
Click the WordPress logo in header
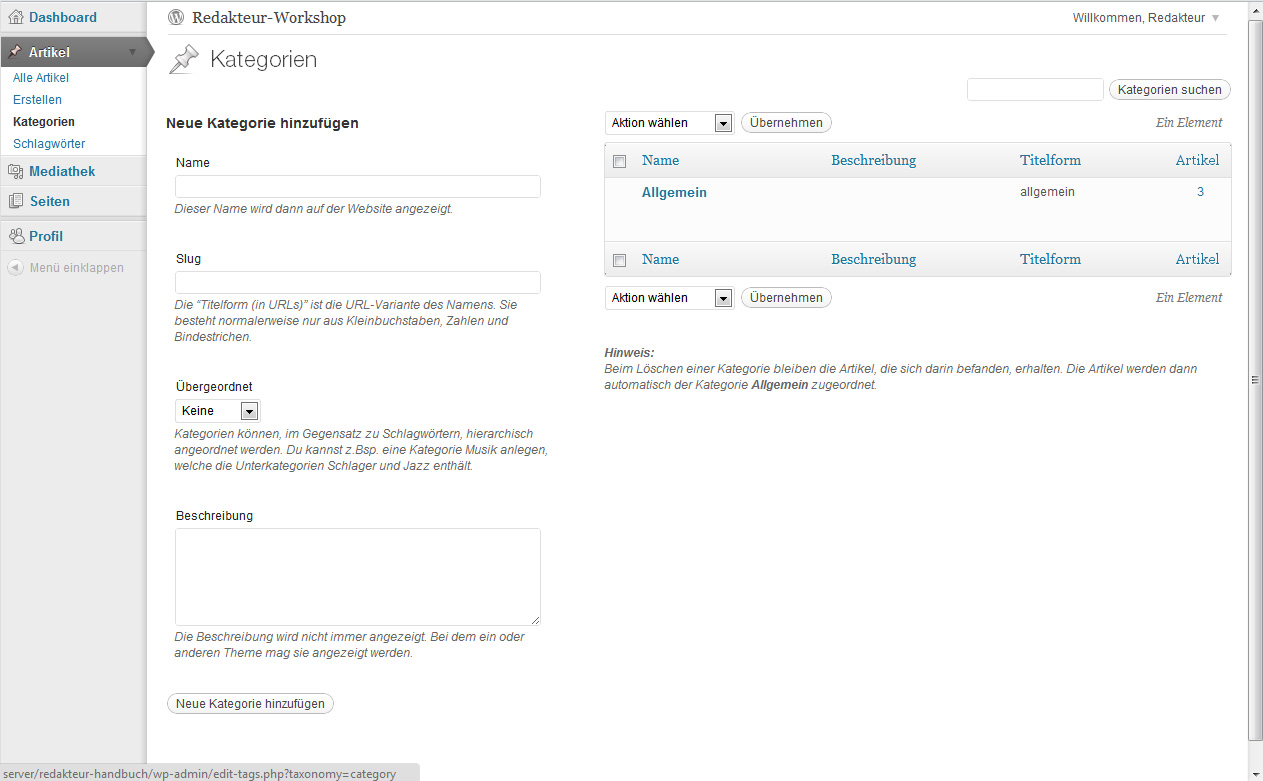177,17
